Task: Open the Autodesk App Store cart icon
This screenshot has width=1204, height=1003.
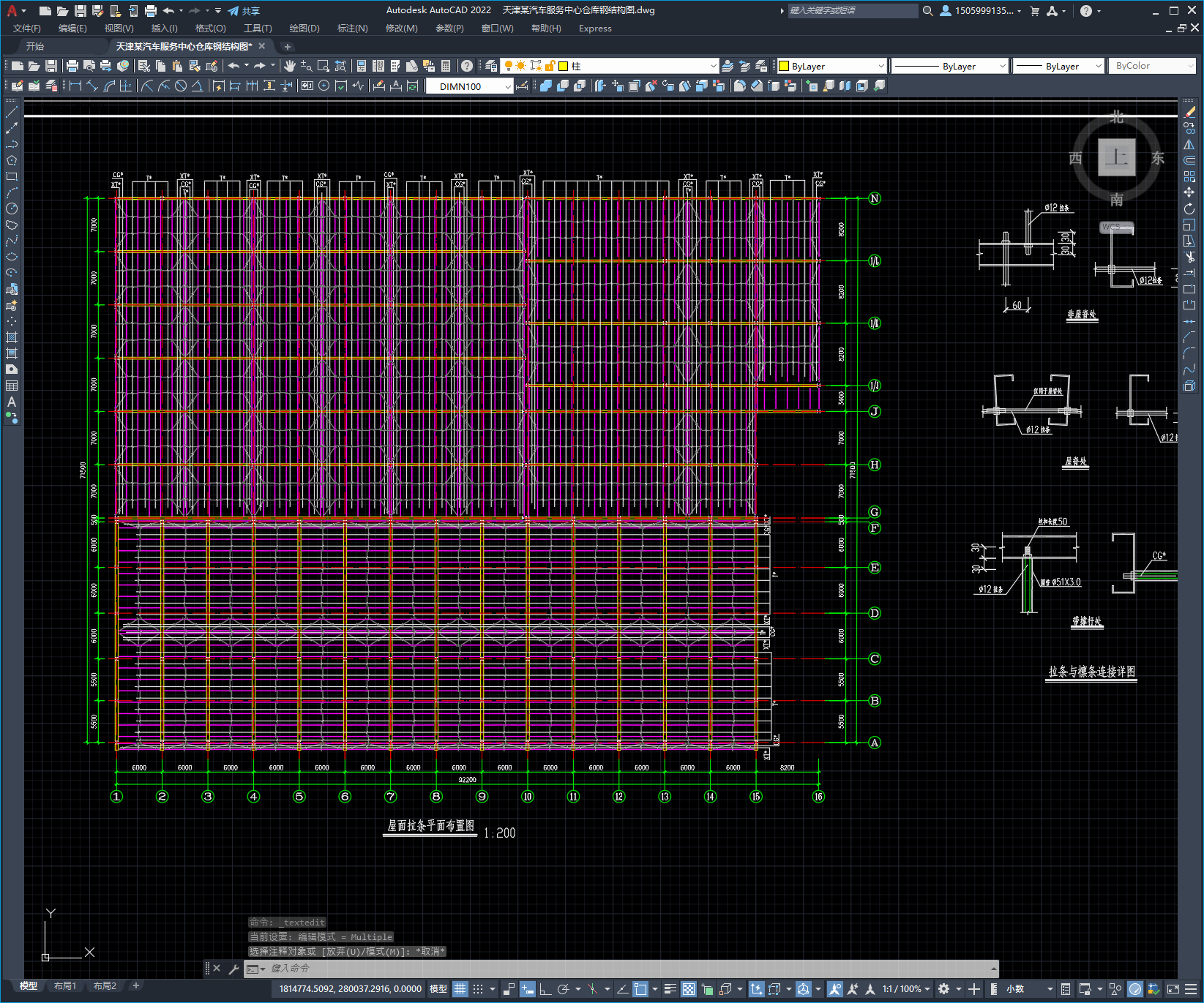Action: point(1035,11)
